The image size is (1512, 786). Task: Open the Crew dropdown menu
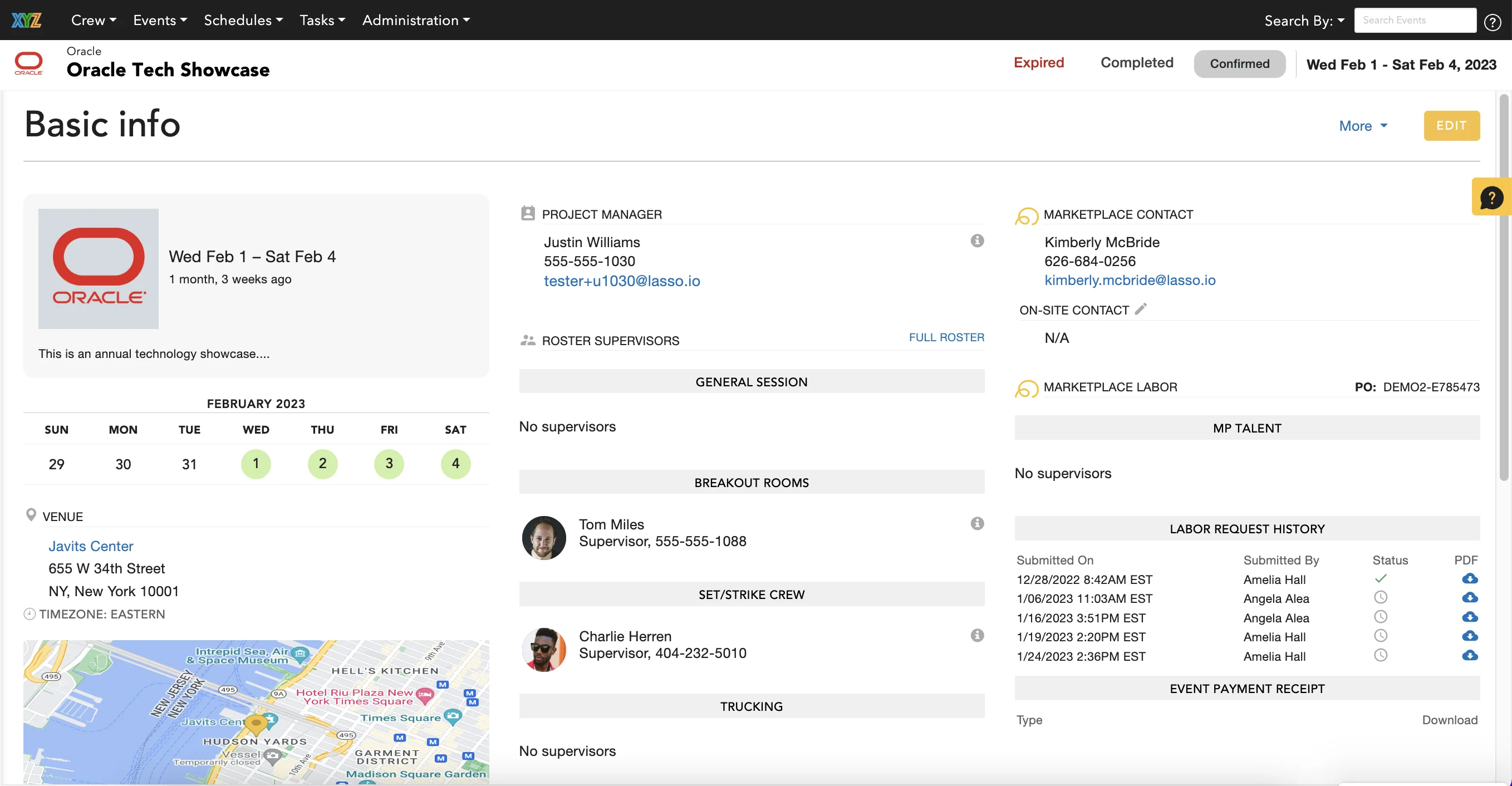coord(94,20)
